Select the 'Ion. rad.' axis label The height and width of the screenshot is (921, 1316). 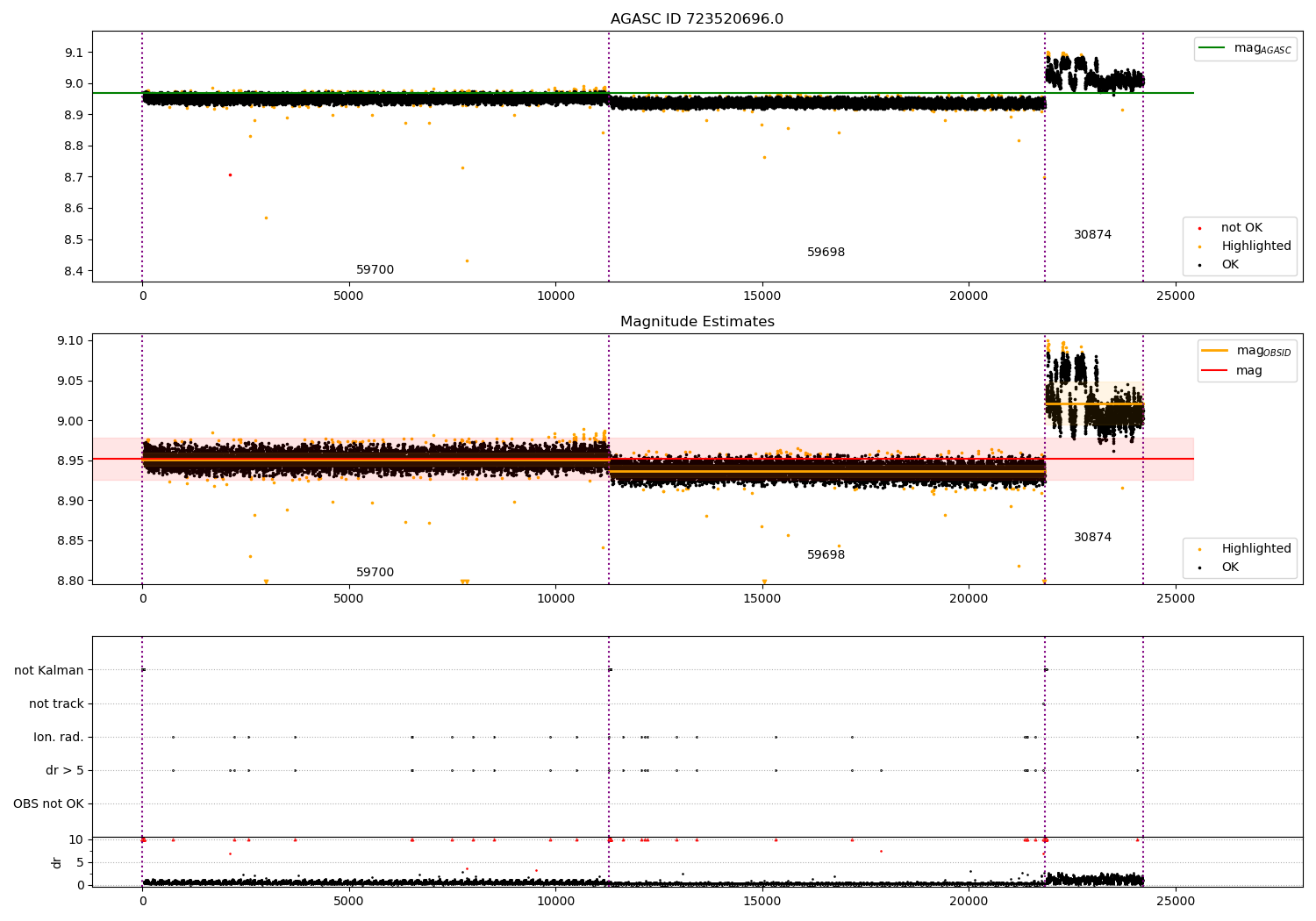click(59, 737)
